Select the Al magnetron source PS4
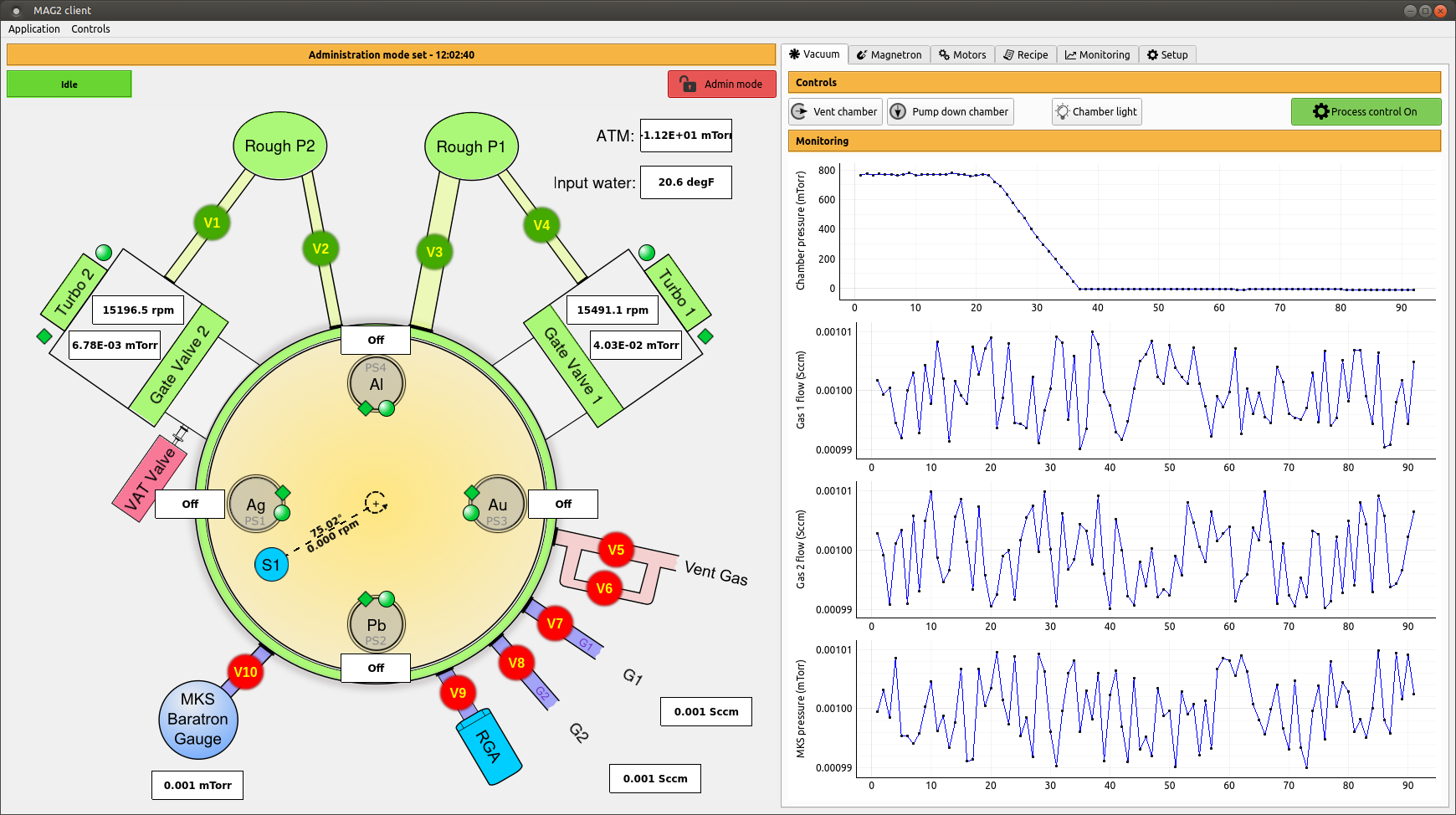The height and width of the screenshot is (815, 1456). click(x=377, y=382)
